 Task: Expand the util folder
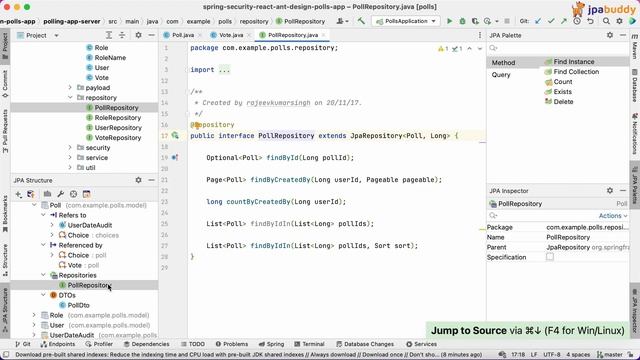pyautogui.click(x=70, y=167)
